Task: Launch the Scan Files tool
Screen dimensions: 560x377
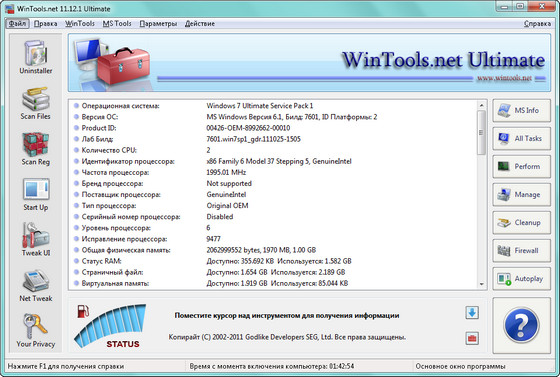Action: [36, 103]
